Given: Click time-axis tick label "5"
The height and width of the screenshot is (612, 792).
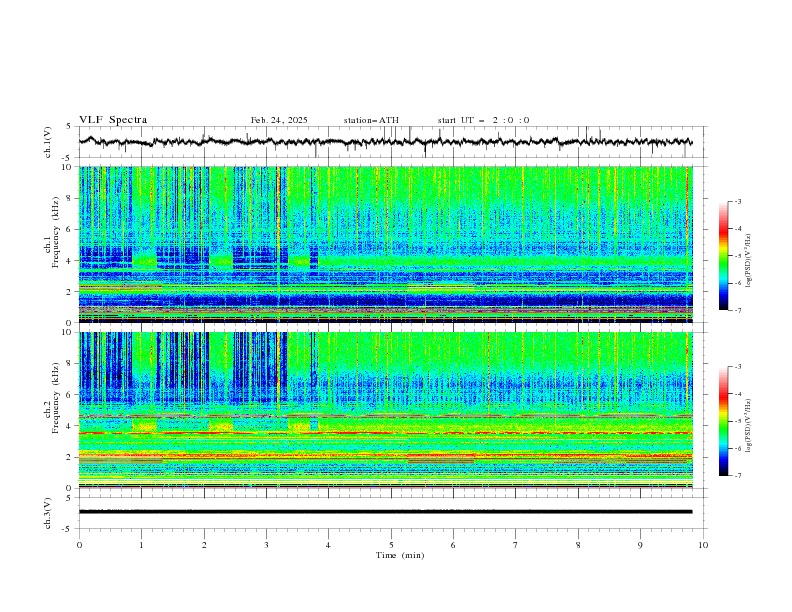Looking at the screenshot, I should (391, 545).
